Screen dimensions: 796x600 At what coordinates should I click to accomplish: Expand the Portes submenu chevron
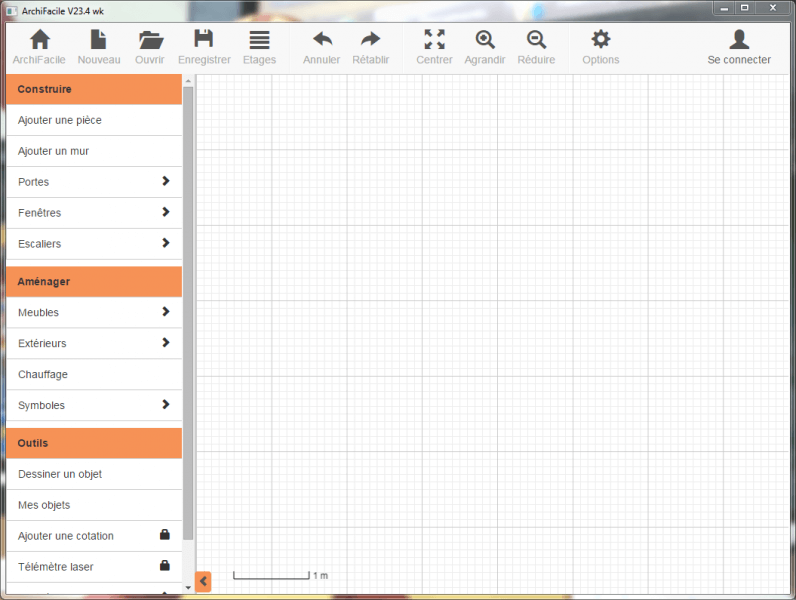165,181
